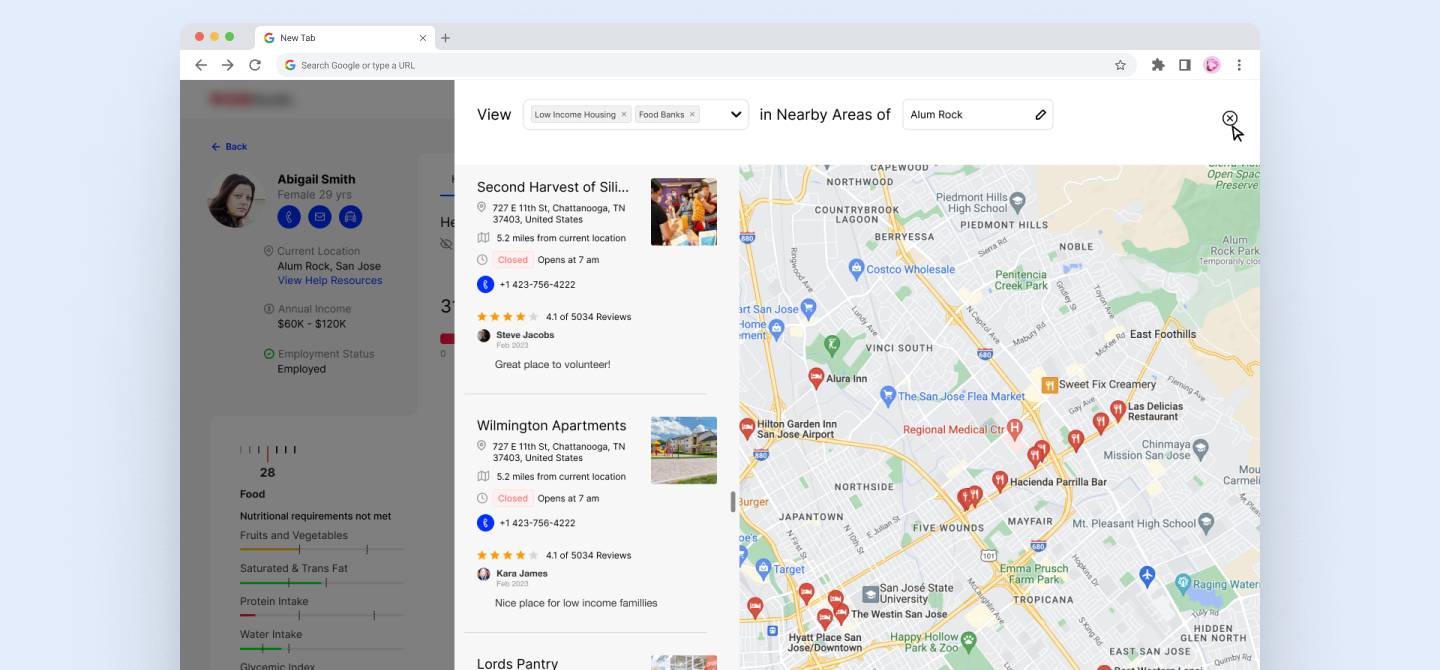Open a new browser tab
This screenshot has height=670, width=1440.
click(x=446, y=38)
